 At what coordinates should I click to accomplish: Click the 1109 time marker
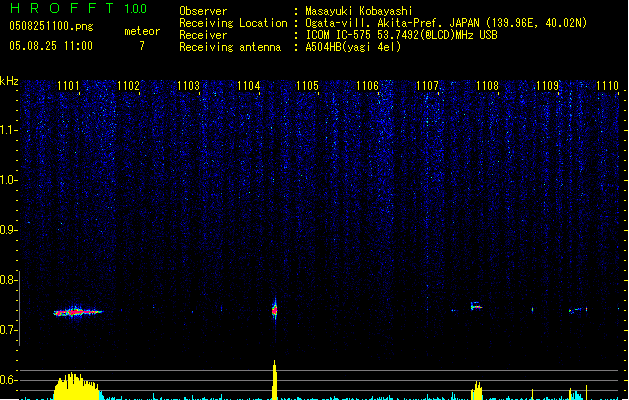[x=547, y=86]
